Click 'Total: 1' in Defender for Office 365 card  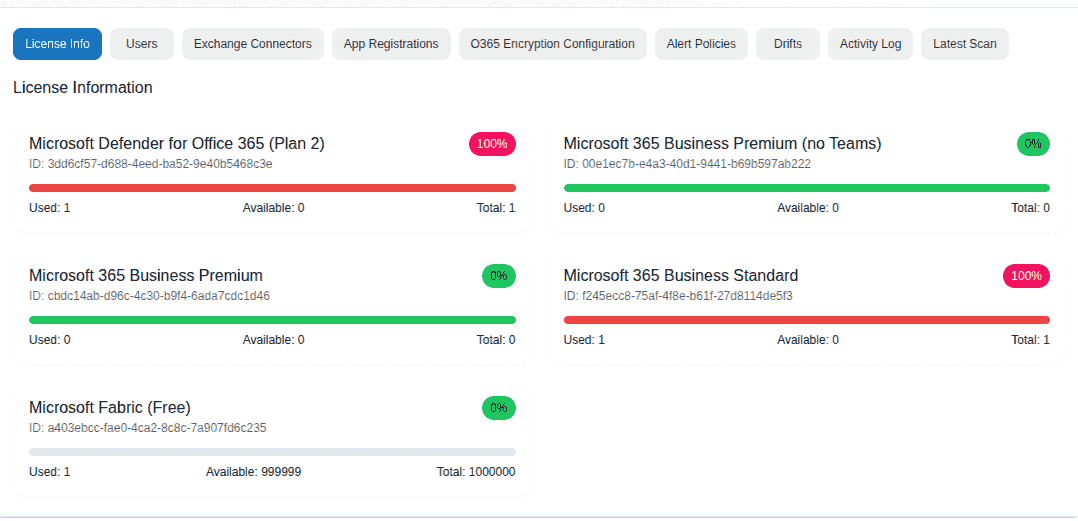pyautogui.click(x=496, y=208)
